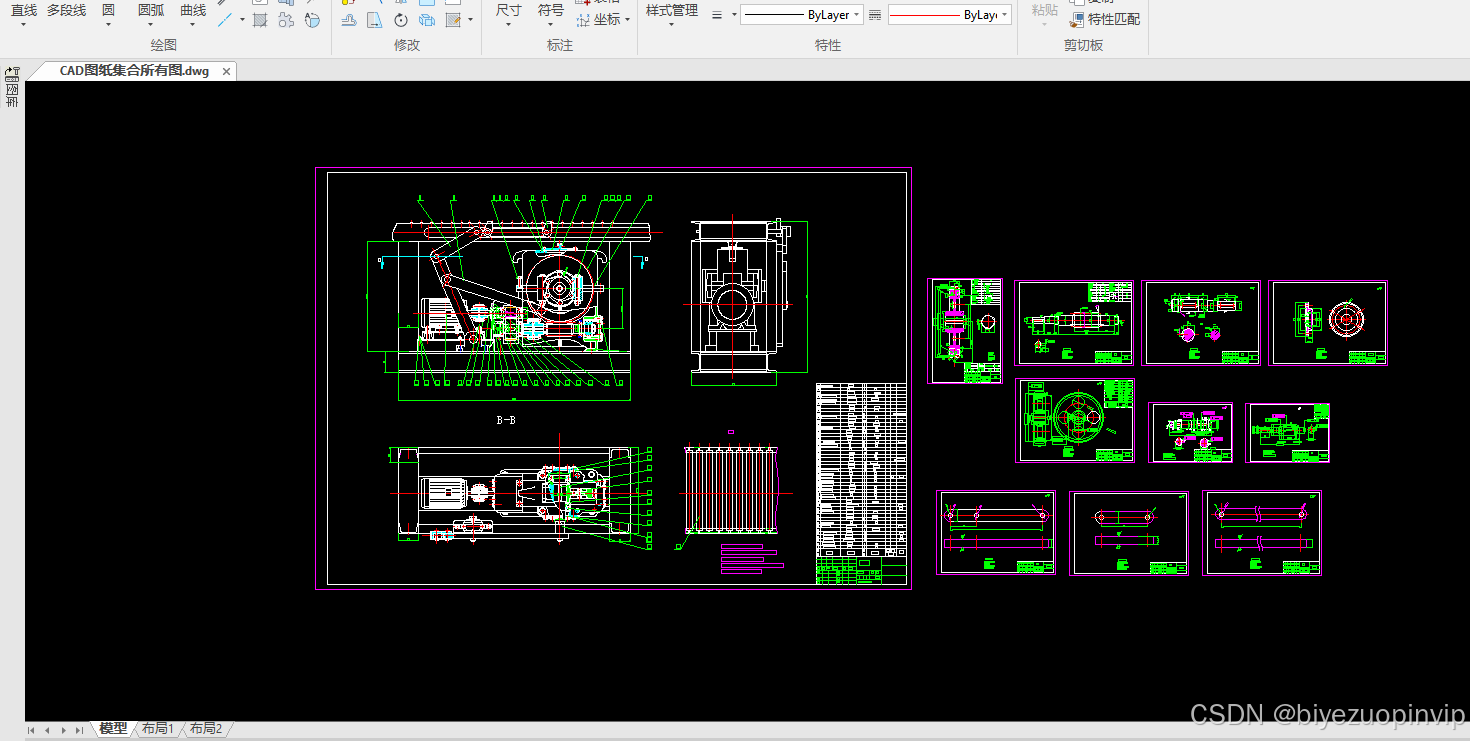Click the revision cloud icon in 绘图
The width and height of the screenshot is (1470, 741).
286,20
